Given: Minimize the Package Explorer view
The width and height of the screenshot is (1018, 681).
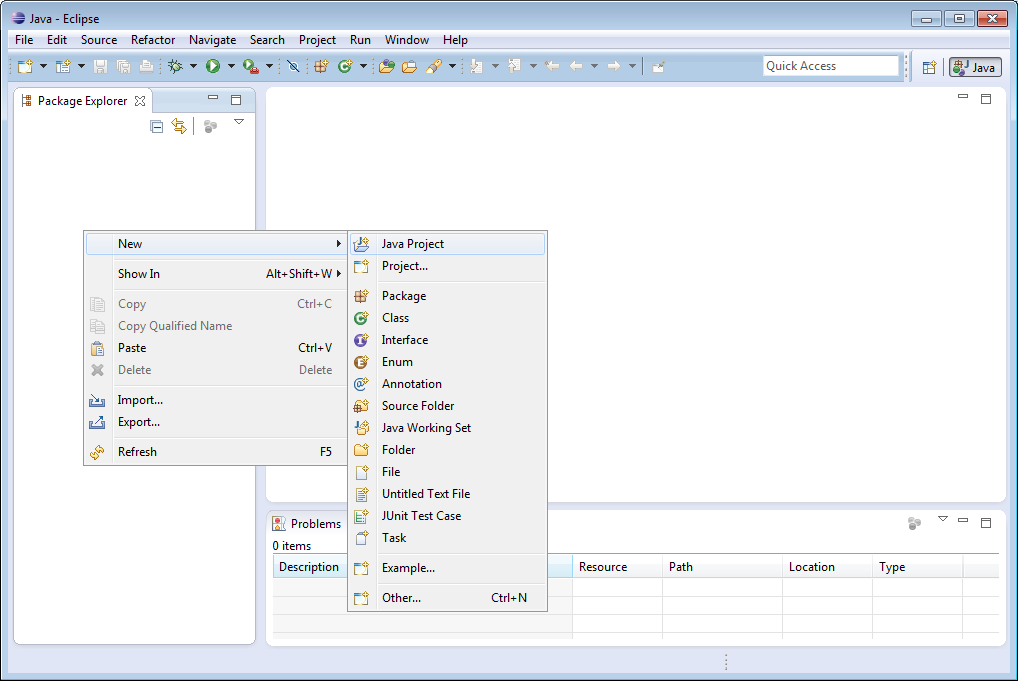Looking at the screenshot, I should pyautogui.click(x=213, y=97).
